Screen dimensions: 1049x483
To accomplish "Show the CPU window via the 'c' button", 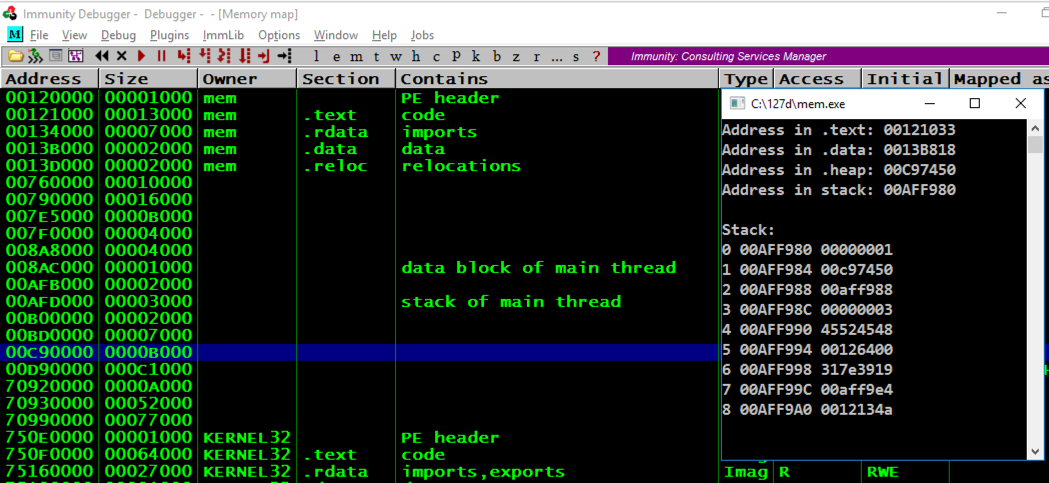I will click(436, 56).
